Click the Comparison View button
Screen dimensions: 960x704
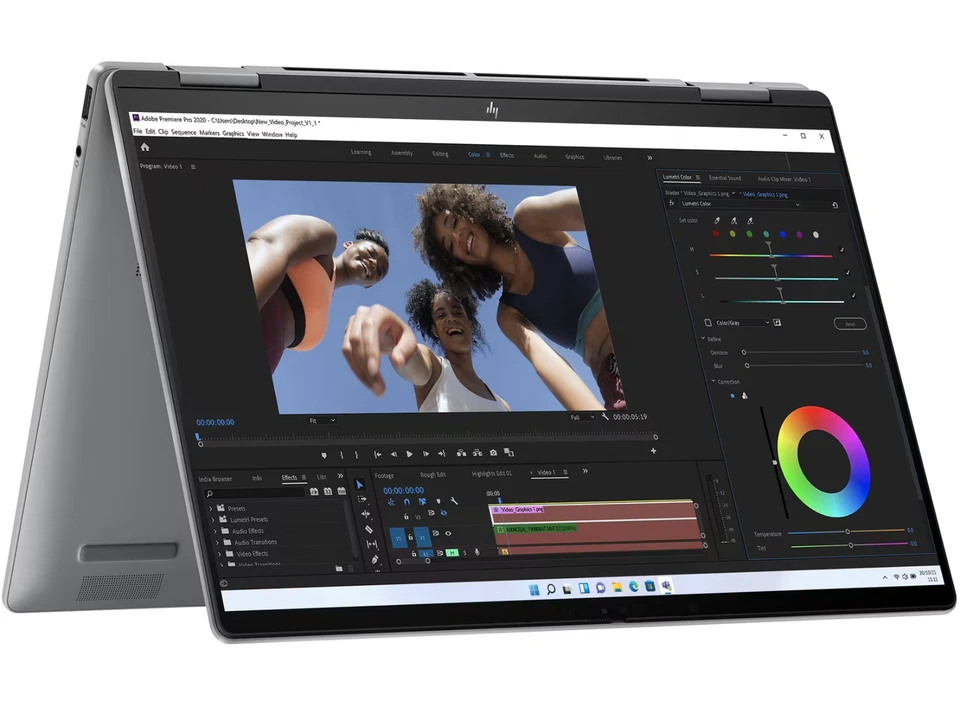coord(509,452)
